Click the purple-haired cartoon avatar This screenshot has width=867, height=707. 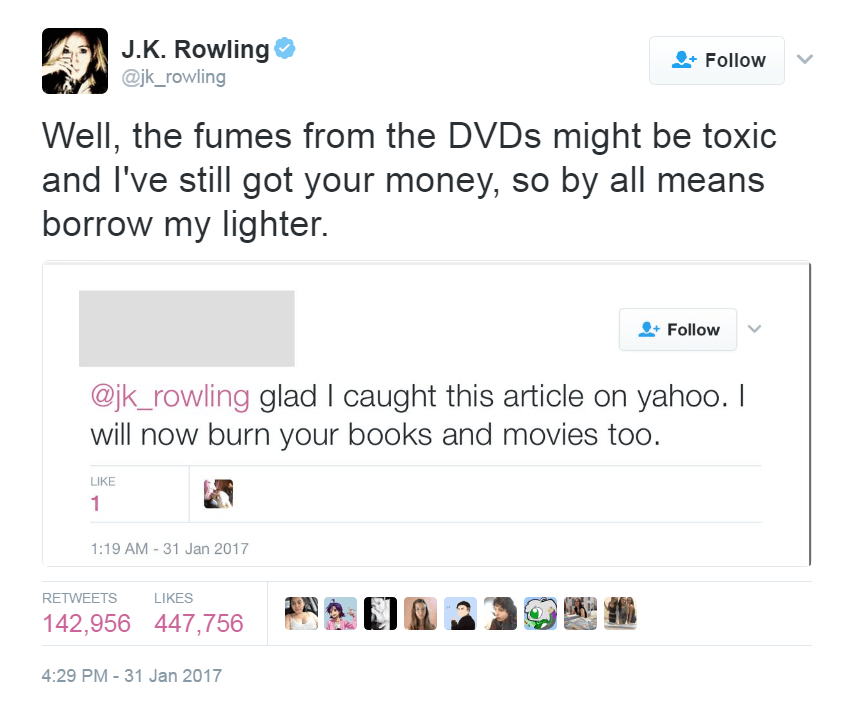click(341, 614)
